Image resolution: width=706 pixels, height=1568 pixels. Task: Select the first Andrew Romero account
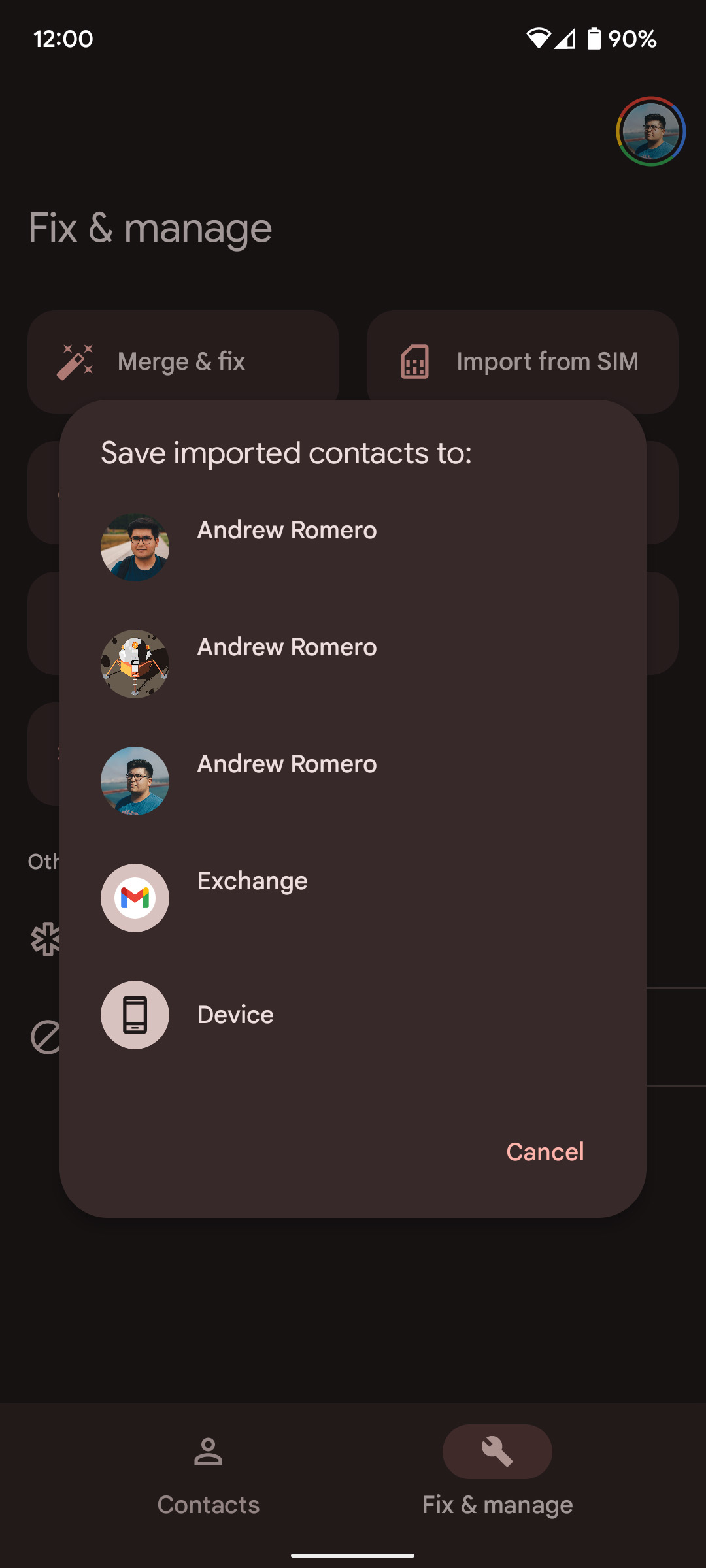click(x=286, y=531)
